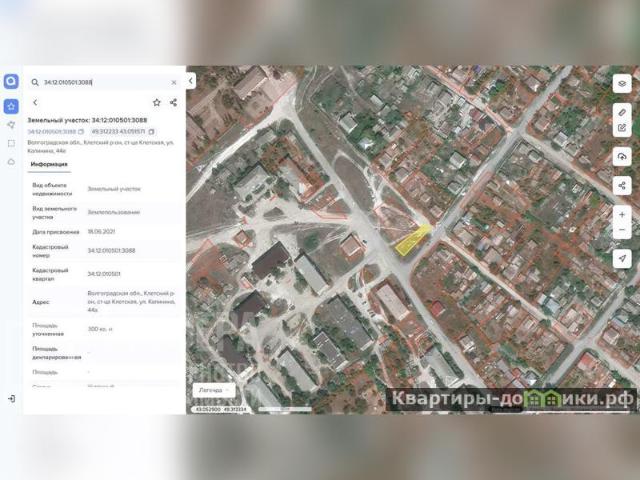
Task: Click the Земельный участок title heading
Action: [x=87, y=120]
